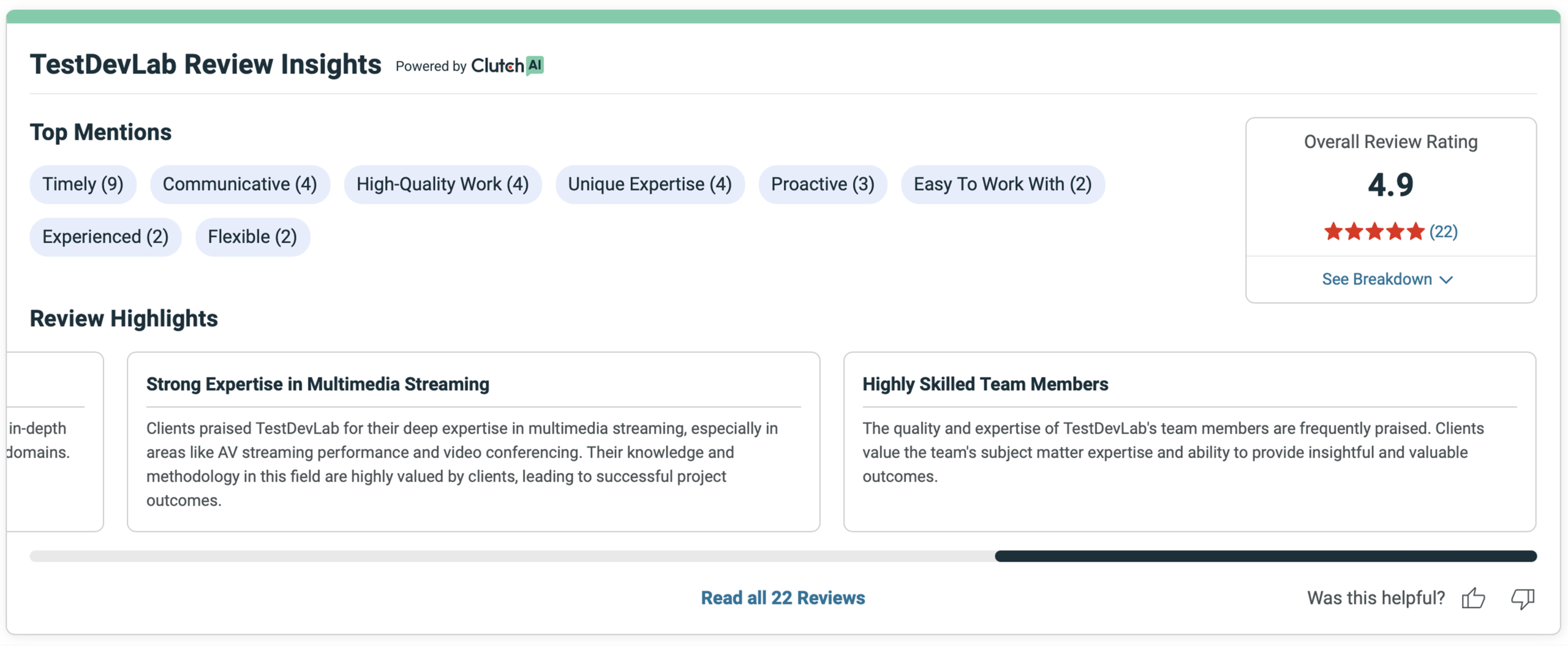
Task: Select the Proactive (3) mention chip
Action: 823,184
